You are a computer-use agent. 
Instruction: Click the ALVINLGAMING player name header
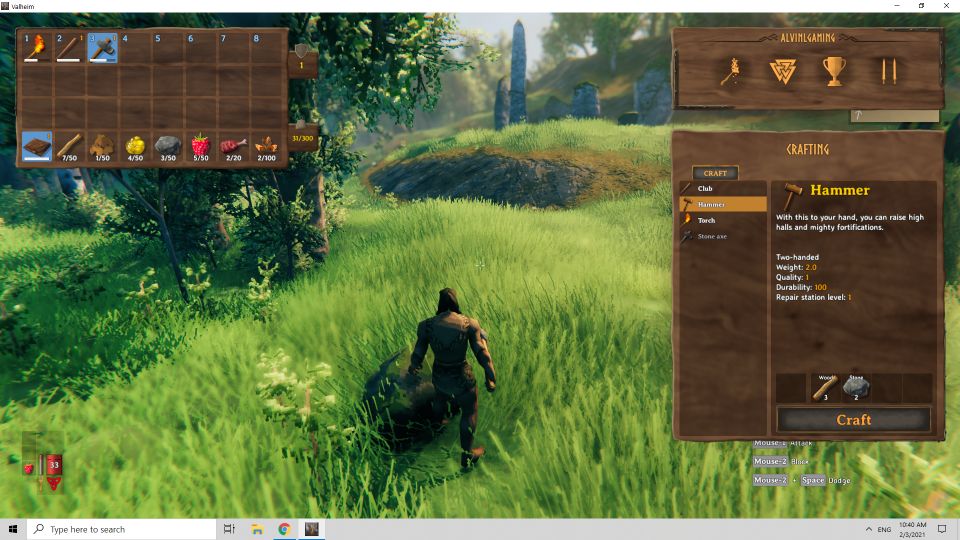(x=808, y=38)
